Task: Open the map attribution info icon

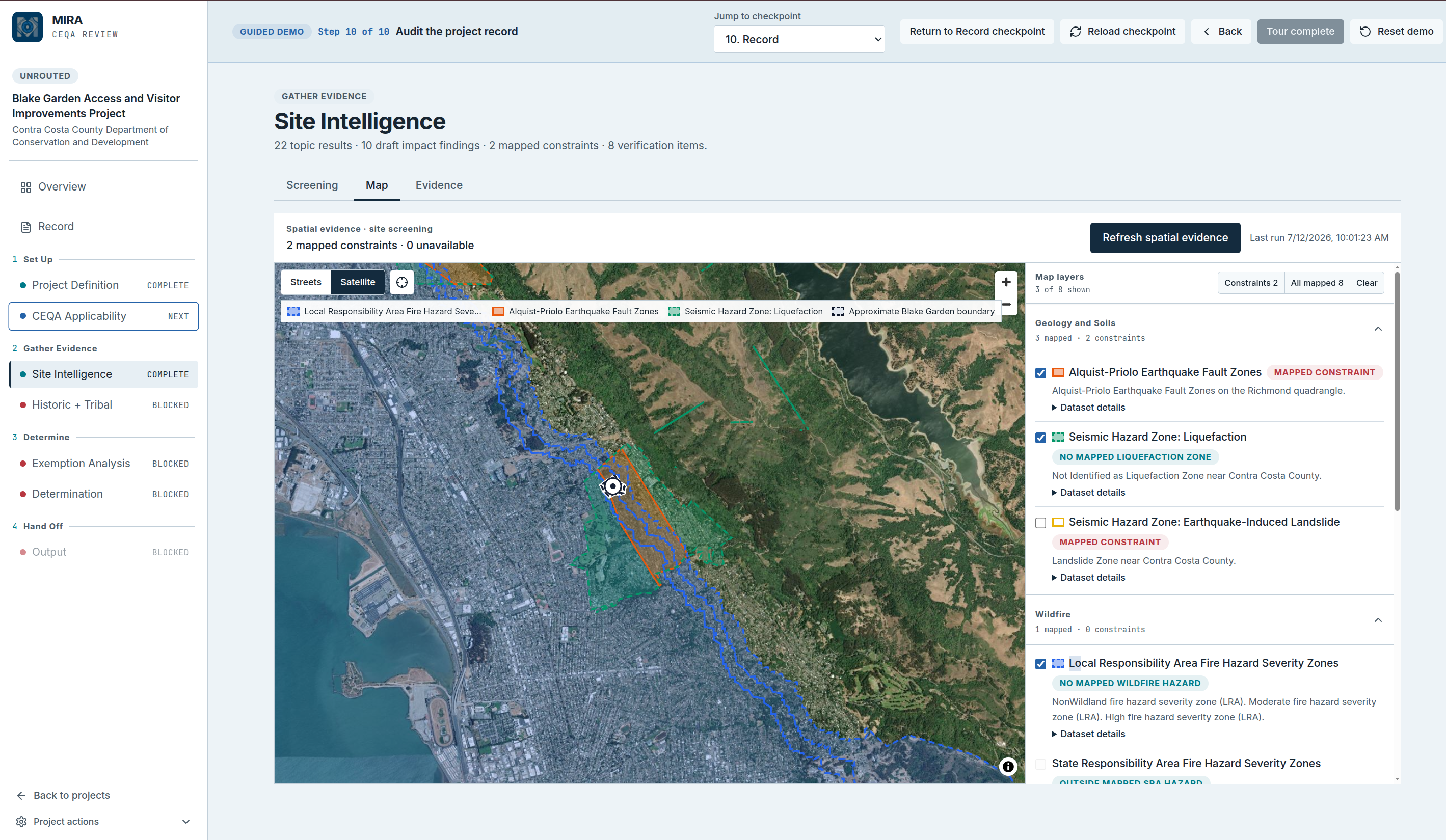Action: 1008,767
